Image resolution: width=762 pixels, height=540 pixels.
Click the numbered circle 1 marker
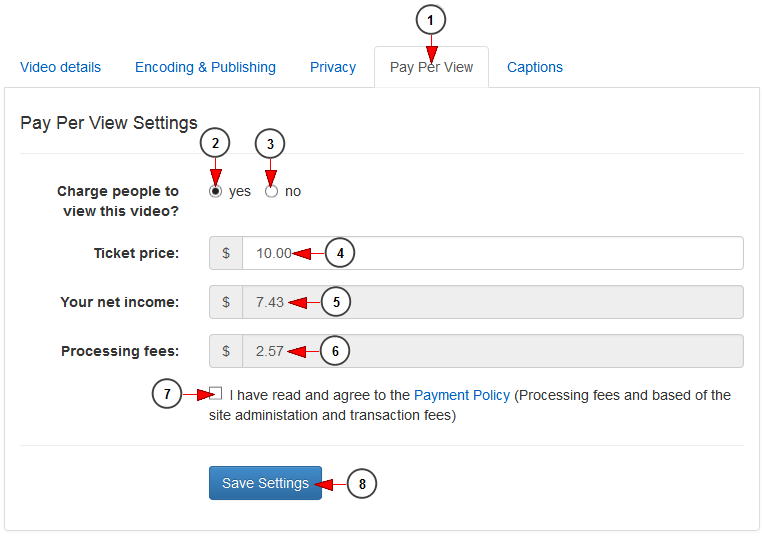[x=431, y=20]
